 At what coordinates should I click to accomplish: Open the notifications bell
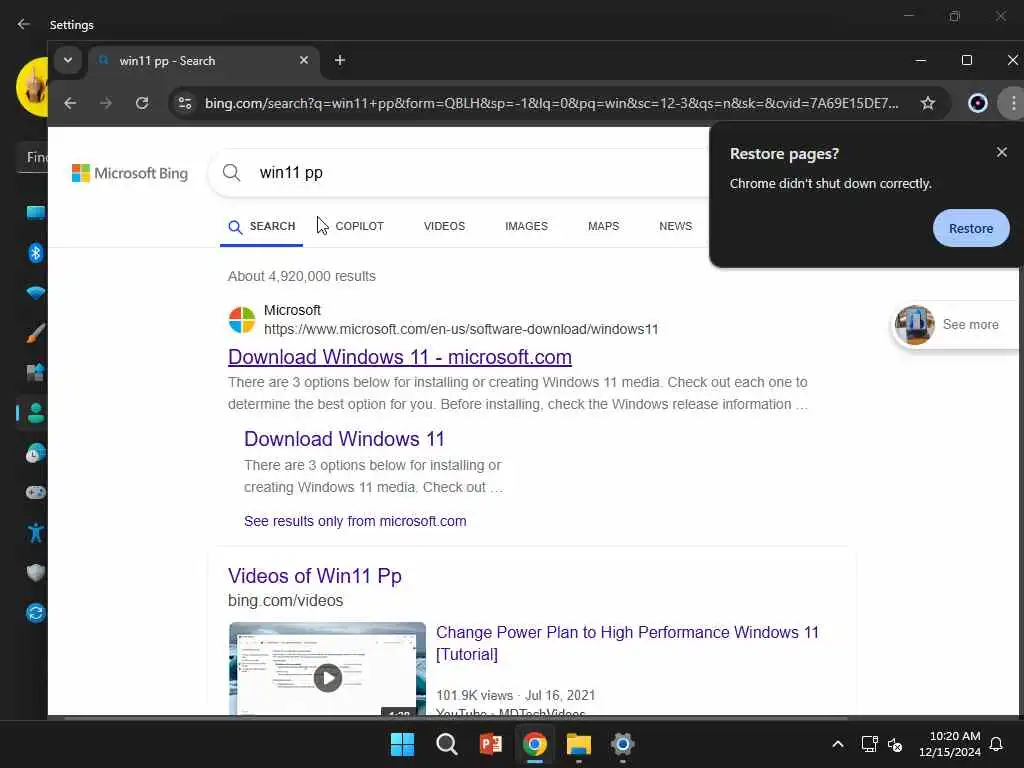click(x=996, y=744)
